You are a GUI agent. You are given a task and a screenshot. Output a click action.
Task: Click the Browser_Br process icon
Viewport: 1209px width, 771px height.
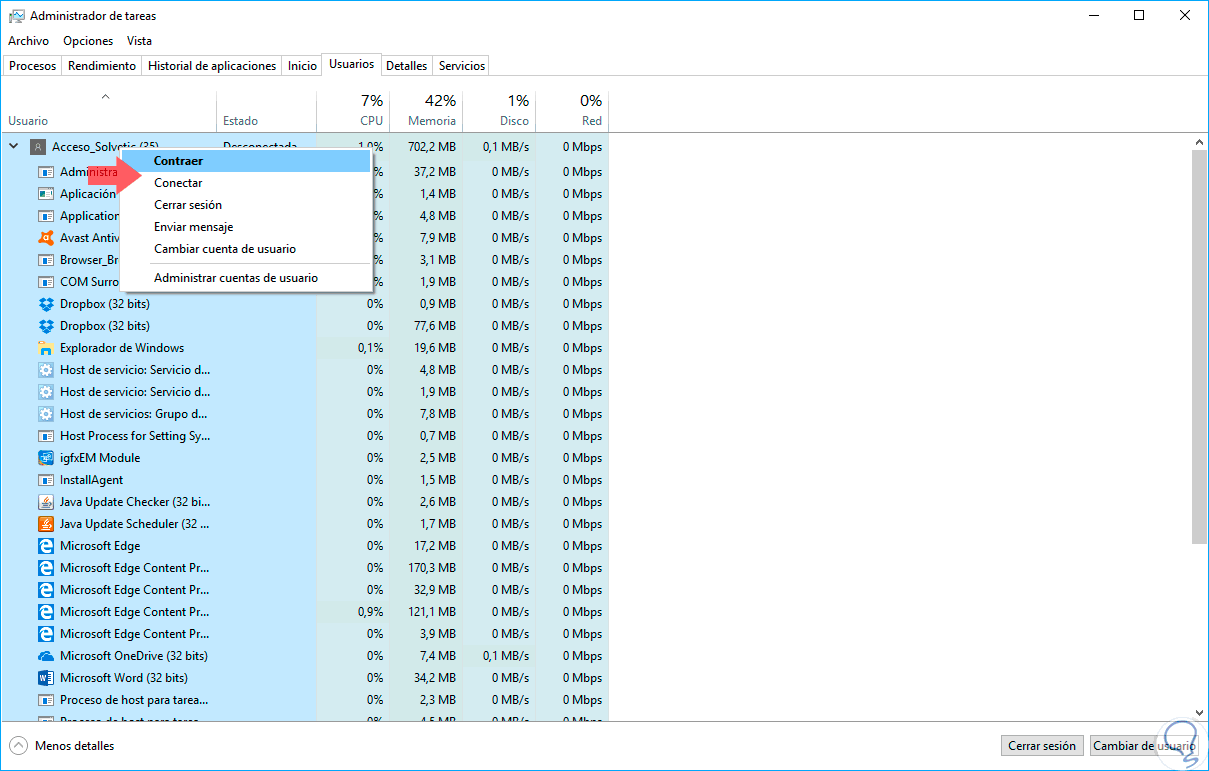pyautogui.click(x=45, y=260)
